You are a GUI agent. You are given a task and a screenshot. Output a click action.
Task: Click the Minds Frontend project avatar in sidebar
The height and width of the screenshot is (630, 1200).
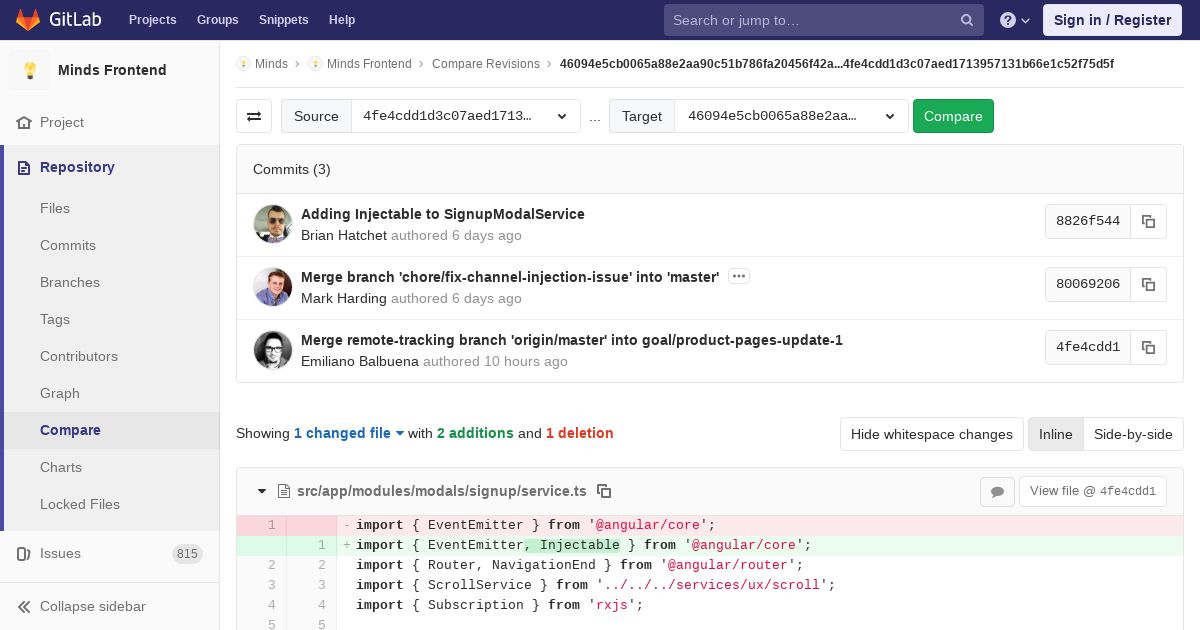(x=30, y=70)
